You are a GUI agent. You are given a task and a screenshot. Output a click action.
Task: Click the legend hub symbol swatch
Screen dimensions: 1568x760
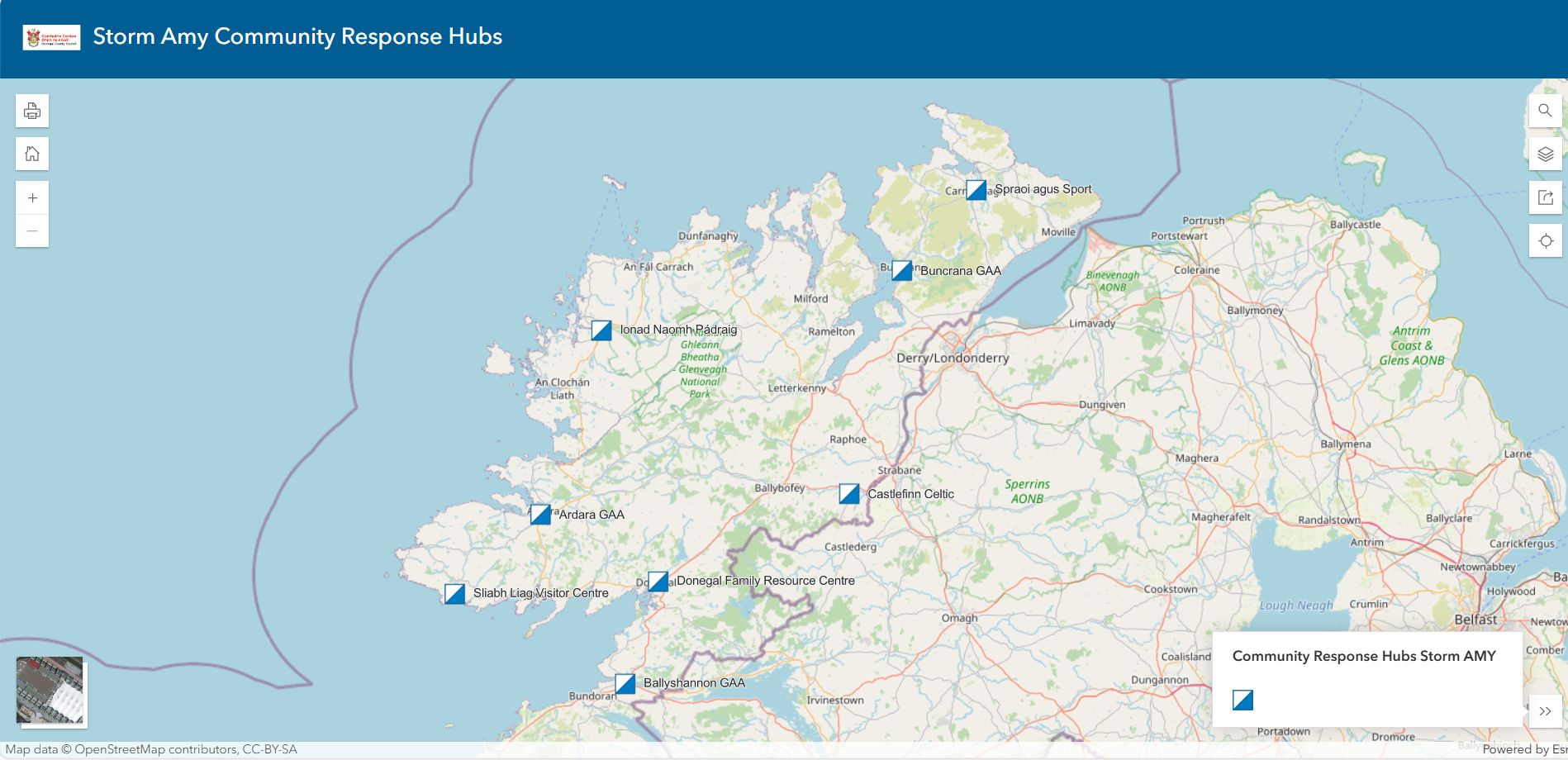[1243, 700]
